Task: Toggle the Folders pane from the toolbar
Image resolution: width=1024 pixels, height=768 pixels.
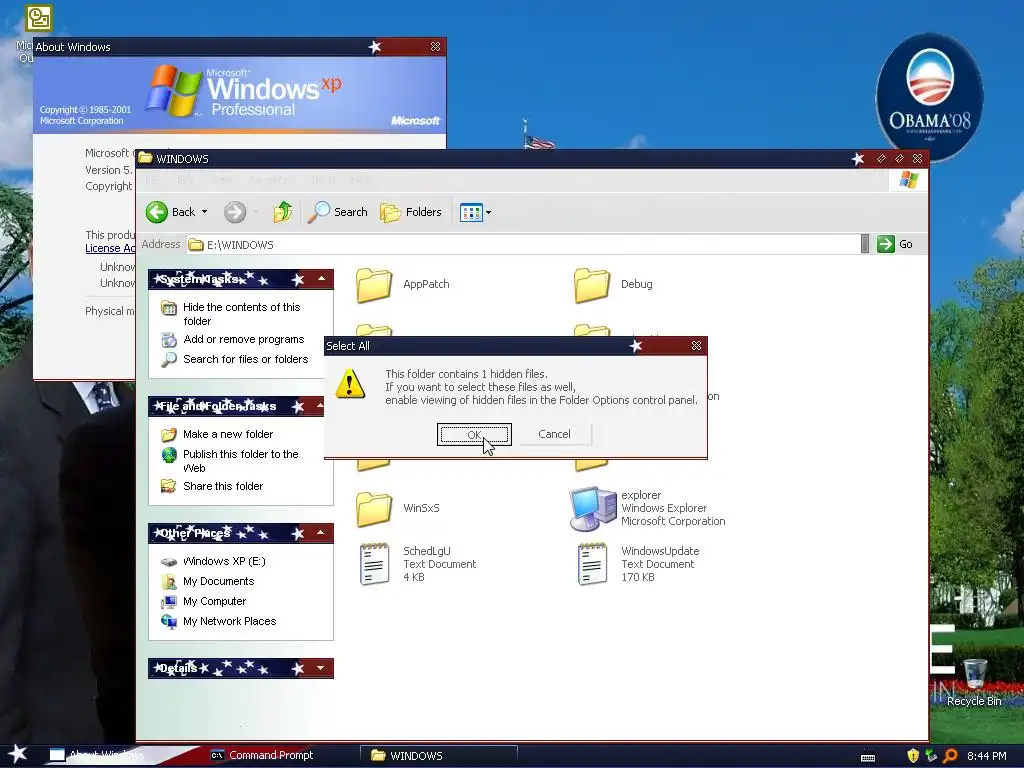Action: coord(411,212)
